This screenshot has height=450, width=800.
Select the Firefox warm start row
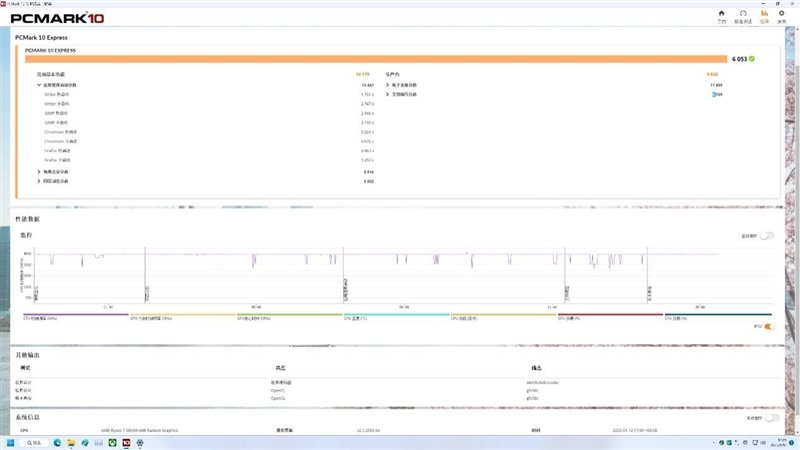(209, 151)
